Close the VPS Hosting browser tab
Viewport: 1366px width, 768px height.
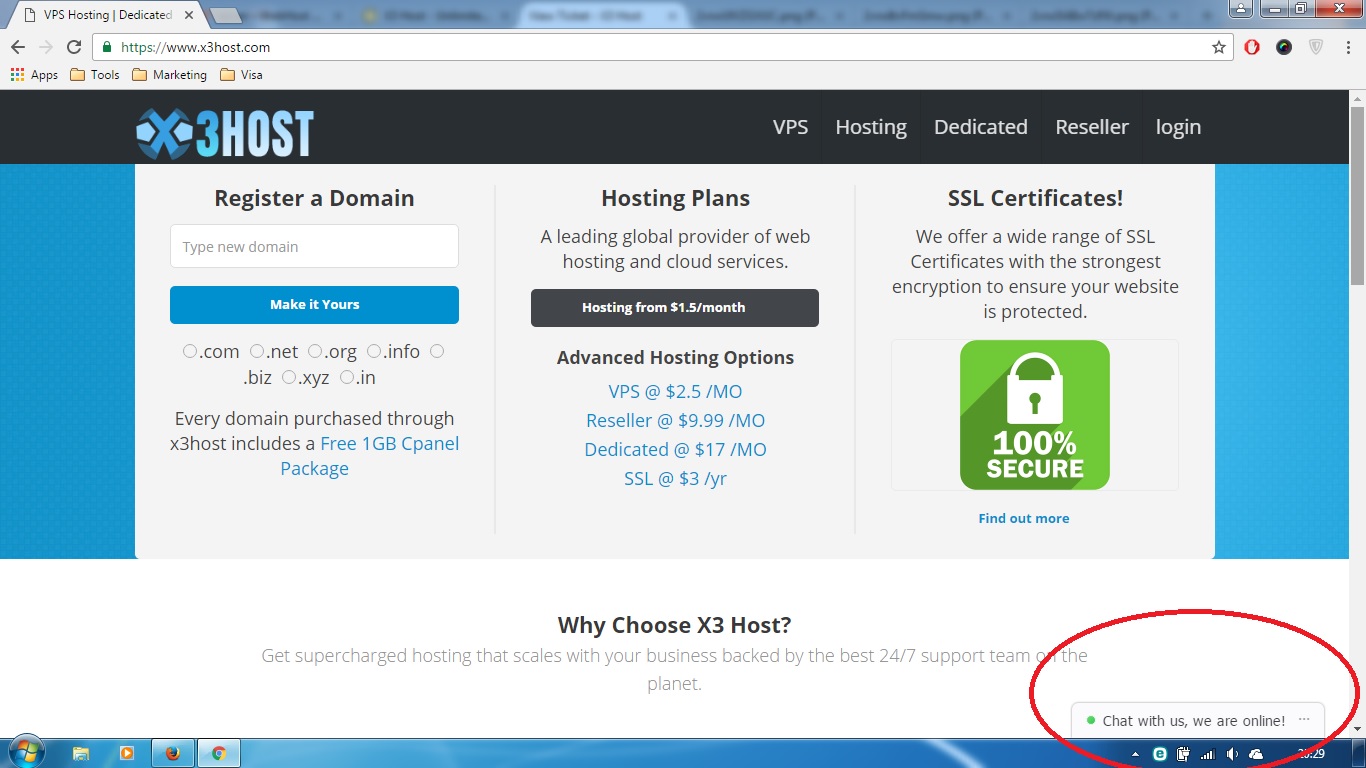pos(189,15)
